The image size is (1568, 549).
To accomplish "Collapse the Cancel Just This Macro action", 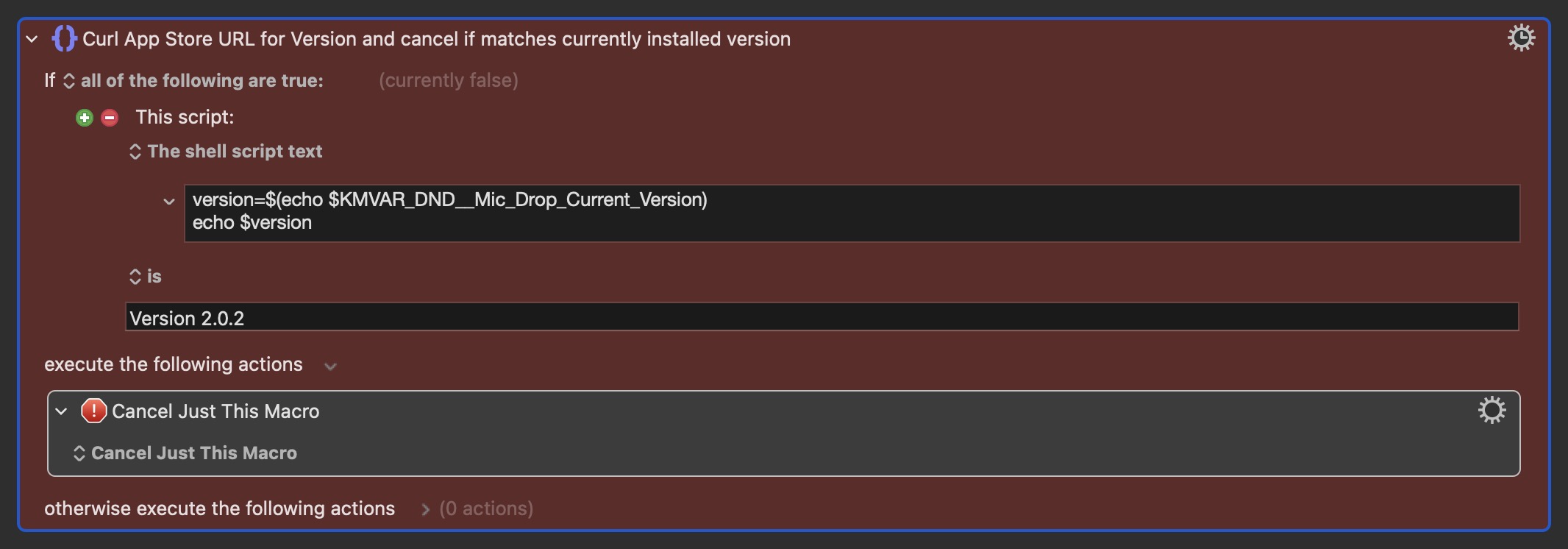I will click(x=62, y=411).
